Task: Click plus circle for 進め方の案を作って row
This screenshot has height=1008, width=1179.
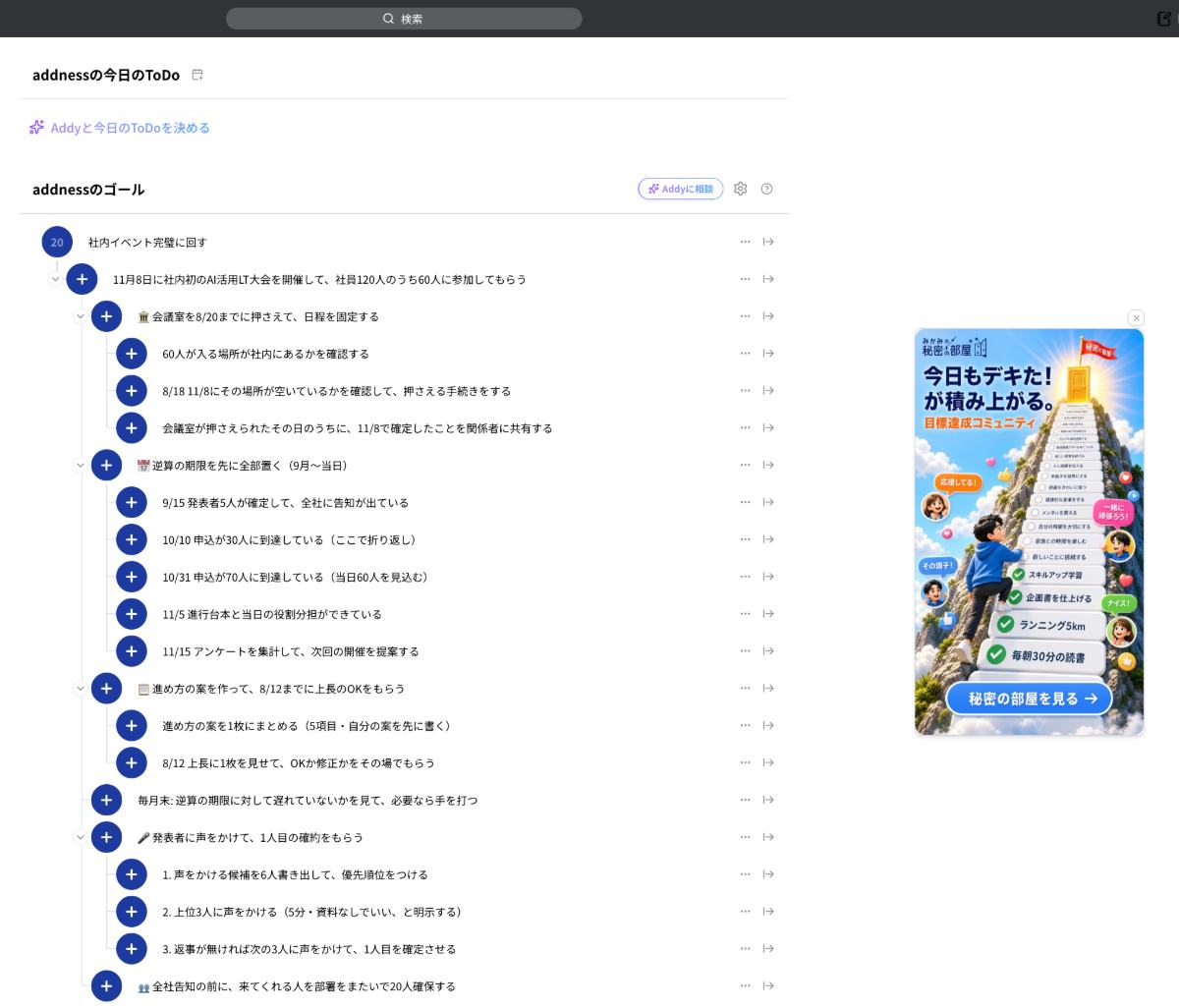Action: click(x=106, y=689)
